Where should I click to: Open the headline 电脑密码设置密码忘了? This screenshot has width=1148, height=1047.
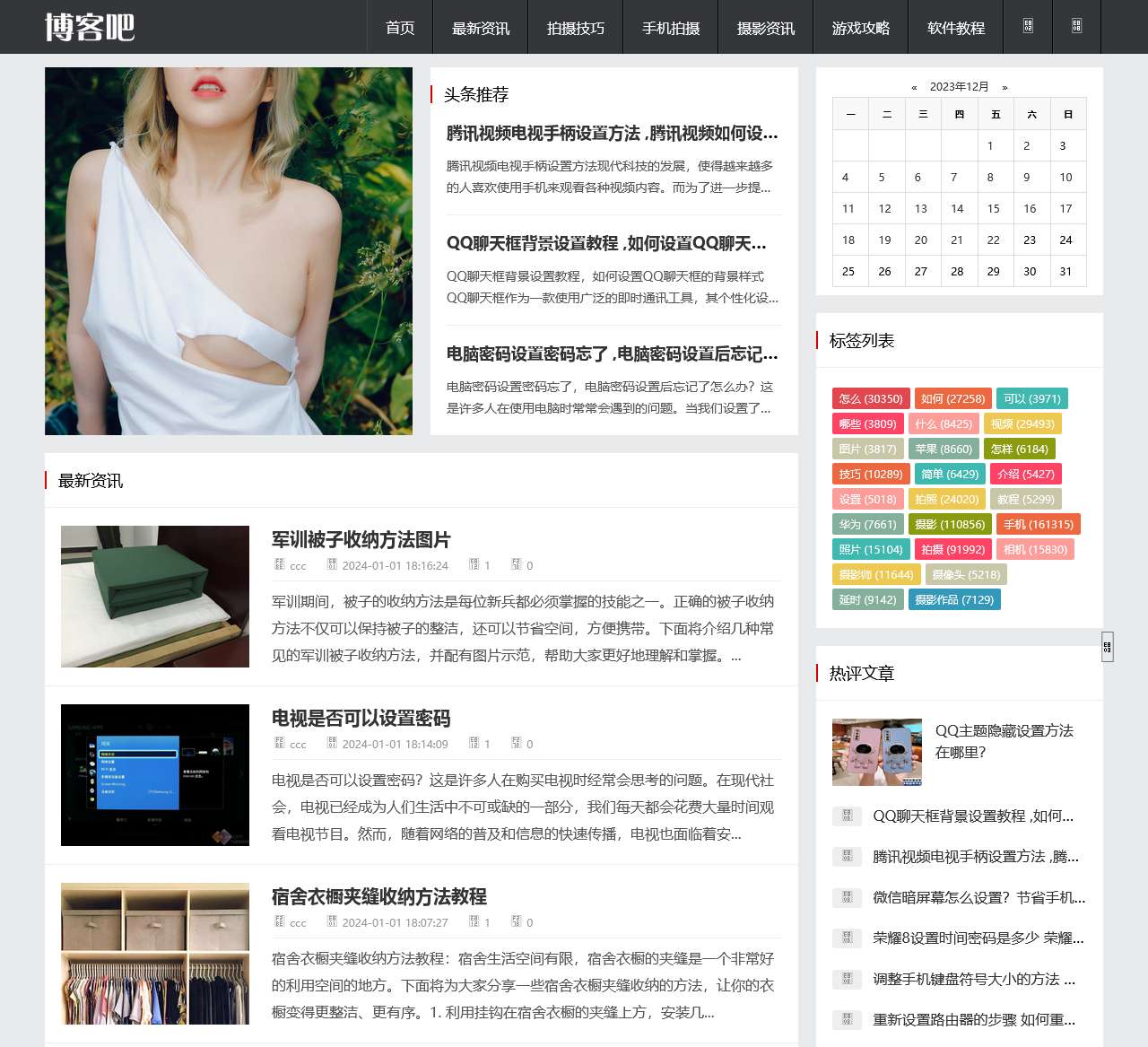[x=613, y=353]
